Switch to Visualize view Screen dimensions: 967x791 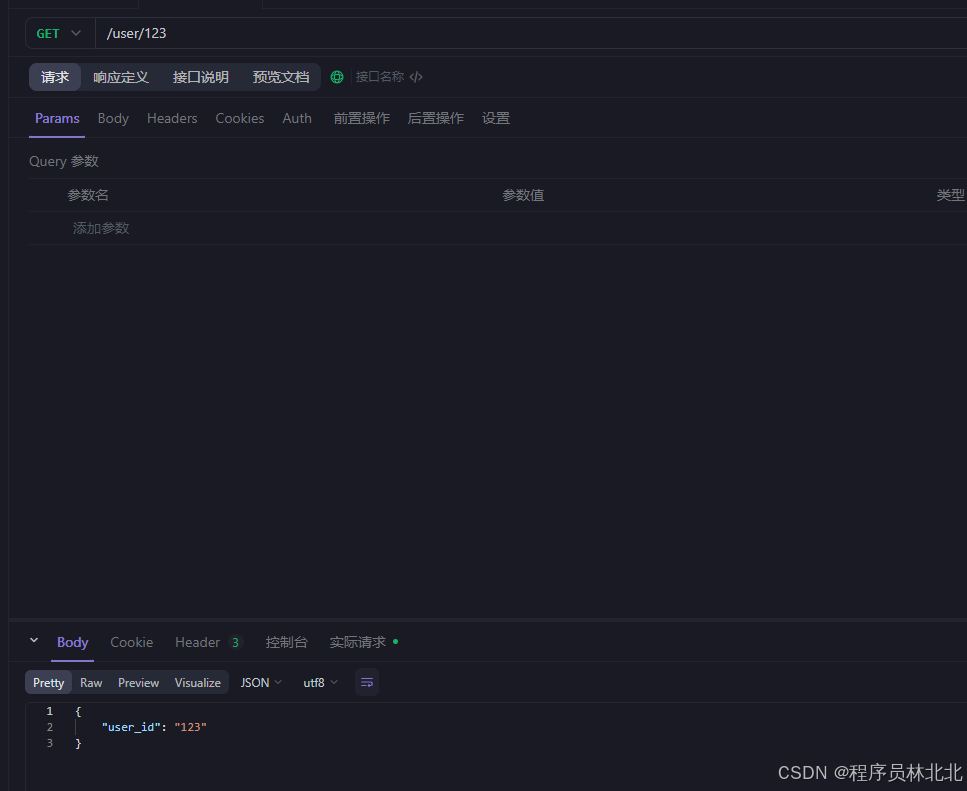pyautogui.click(x=198, y=682)
